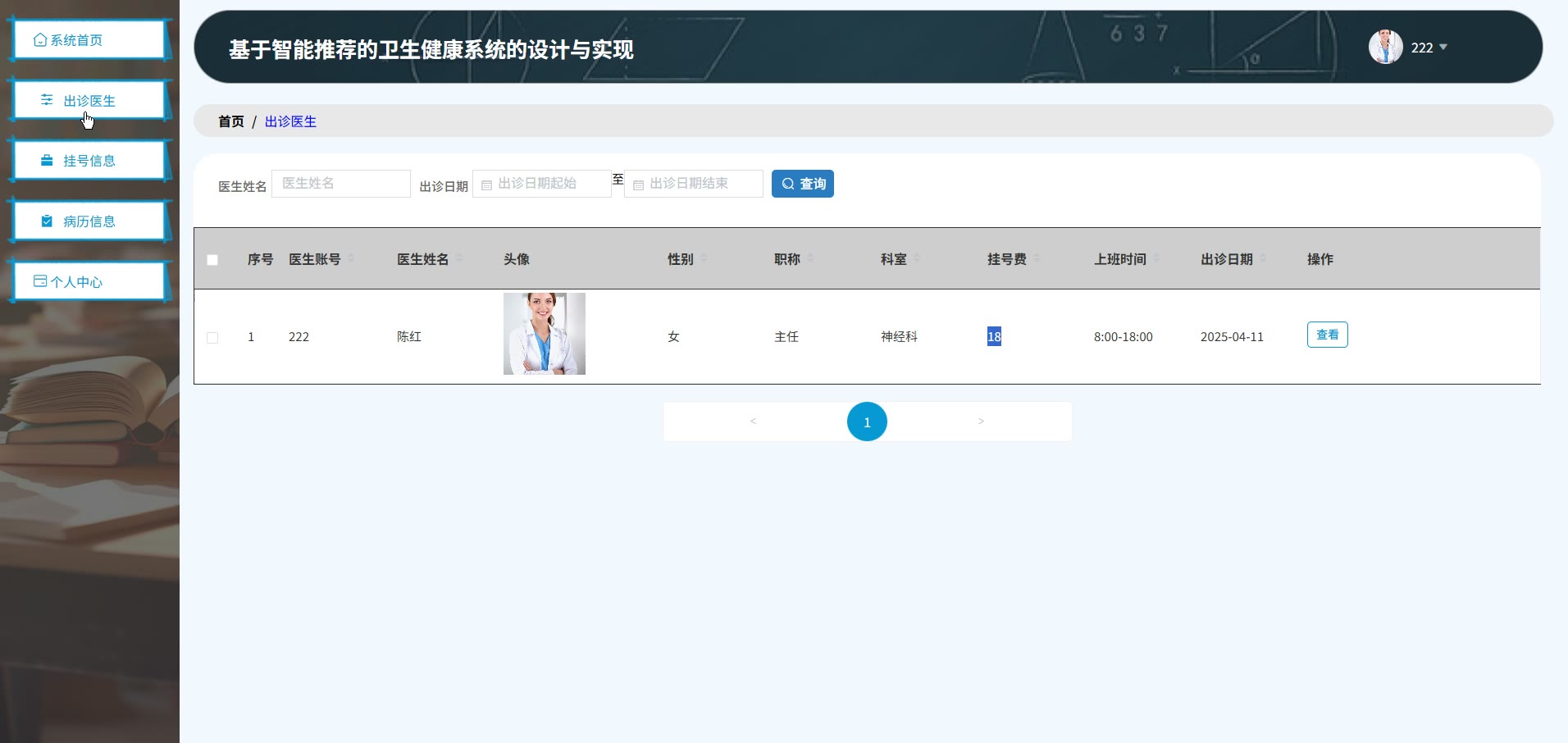Viewport: 1568px width, 743px height.
Task: Click the briefcase icon beside 挂号信息
Action: click(47, 161)
